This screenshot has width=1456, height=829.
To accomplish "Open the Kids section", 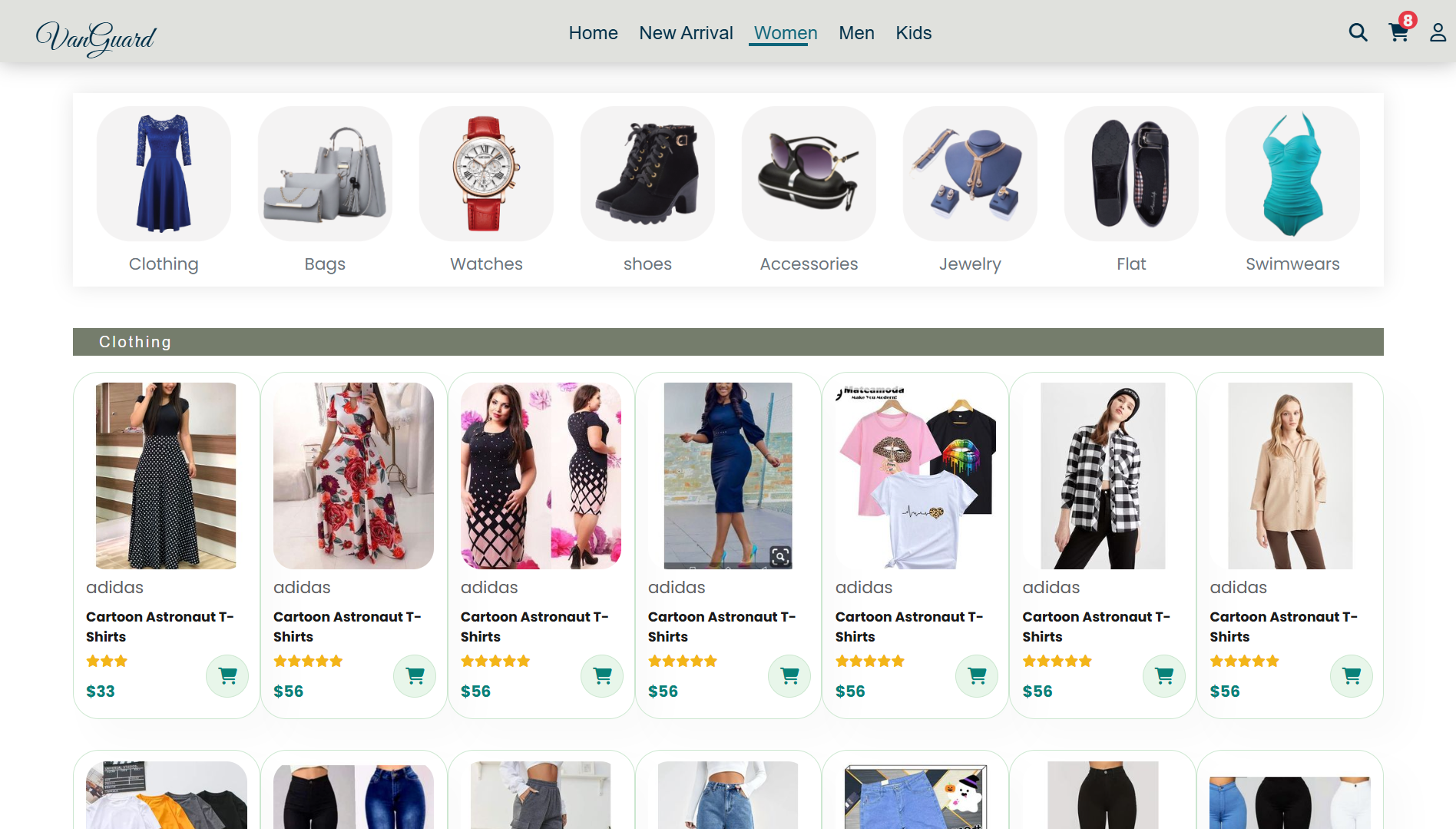I will (x=913, y=33).
